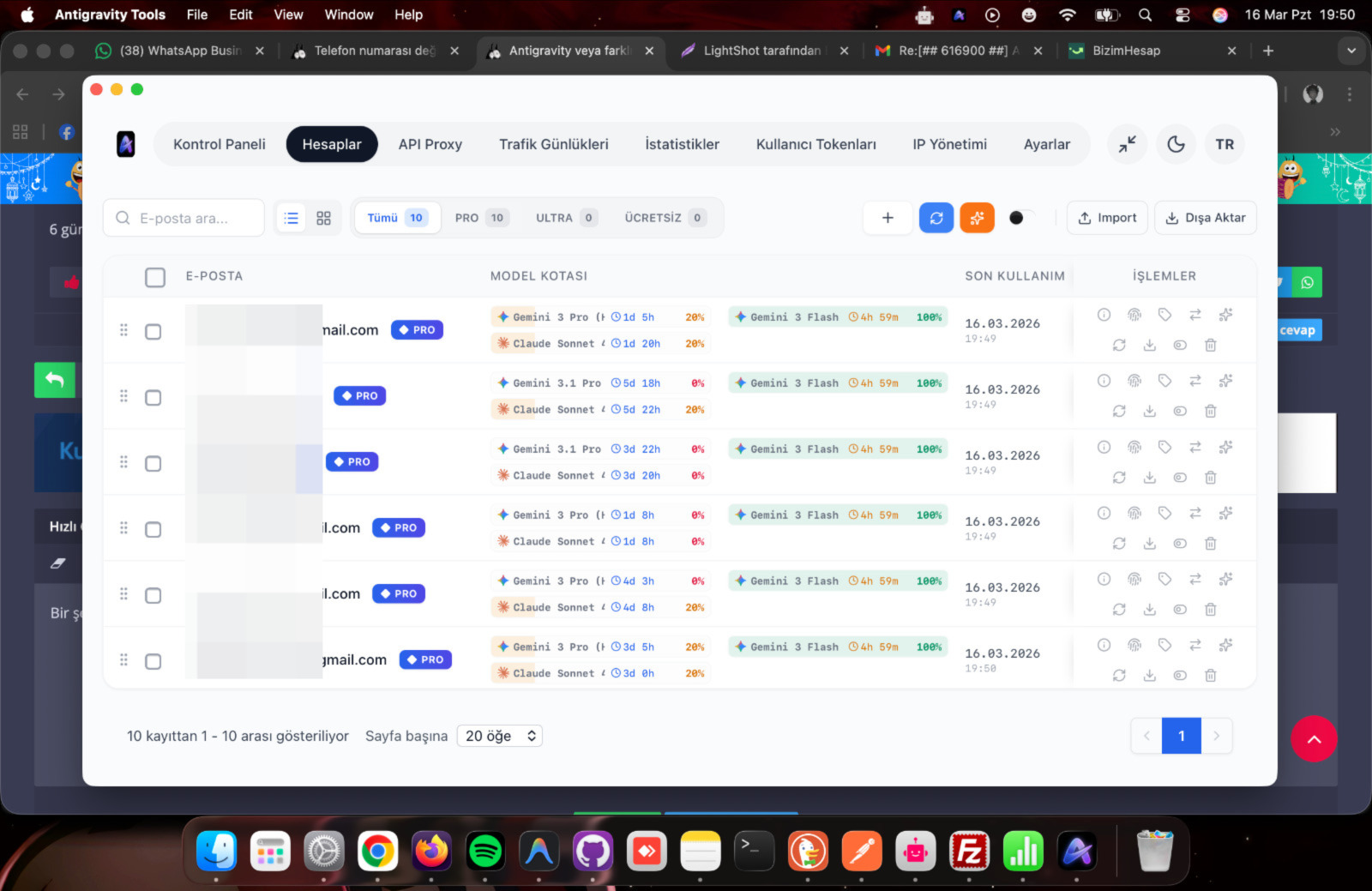Viewport: 1372px width, 891px height.
Task: Toggle dark mode moon icon
Action: (x=1176, y=144)
